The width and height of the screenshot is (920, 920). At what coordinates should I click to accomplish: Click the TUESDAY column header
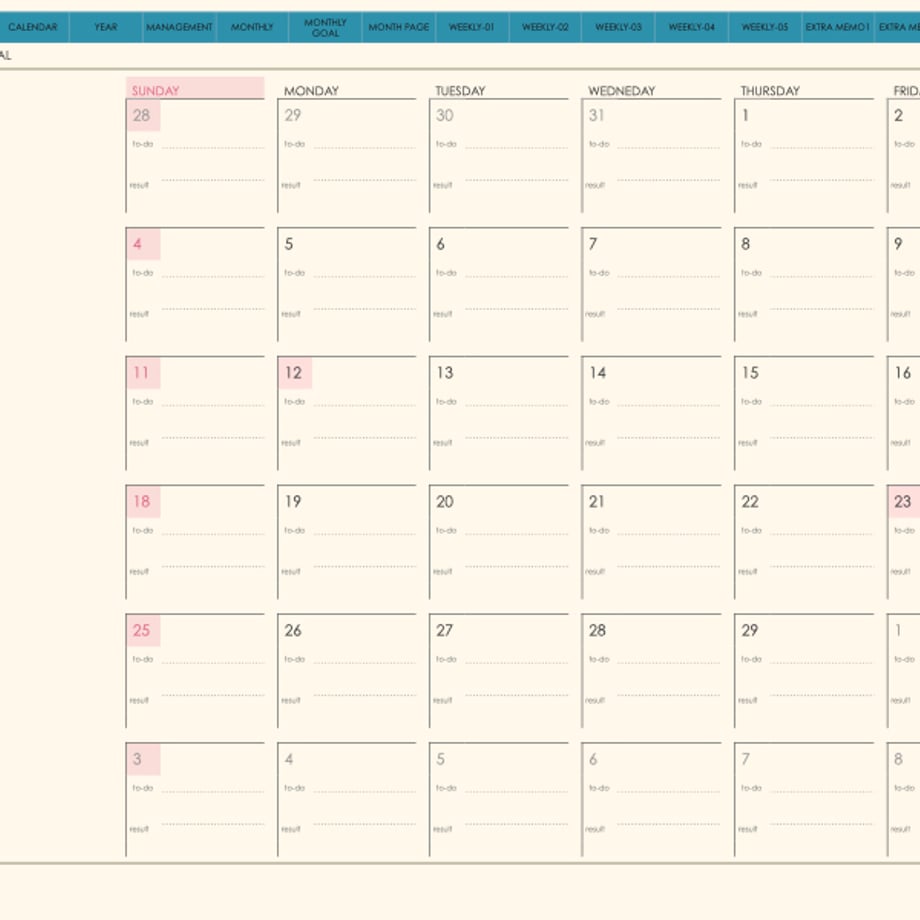(461, 91)
